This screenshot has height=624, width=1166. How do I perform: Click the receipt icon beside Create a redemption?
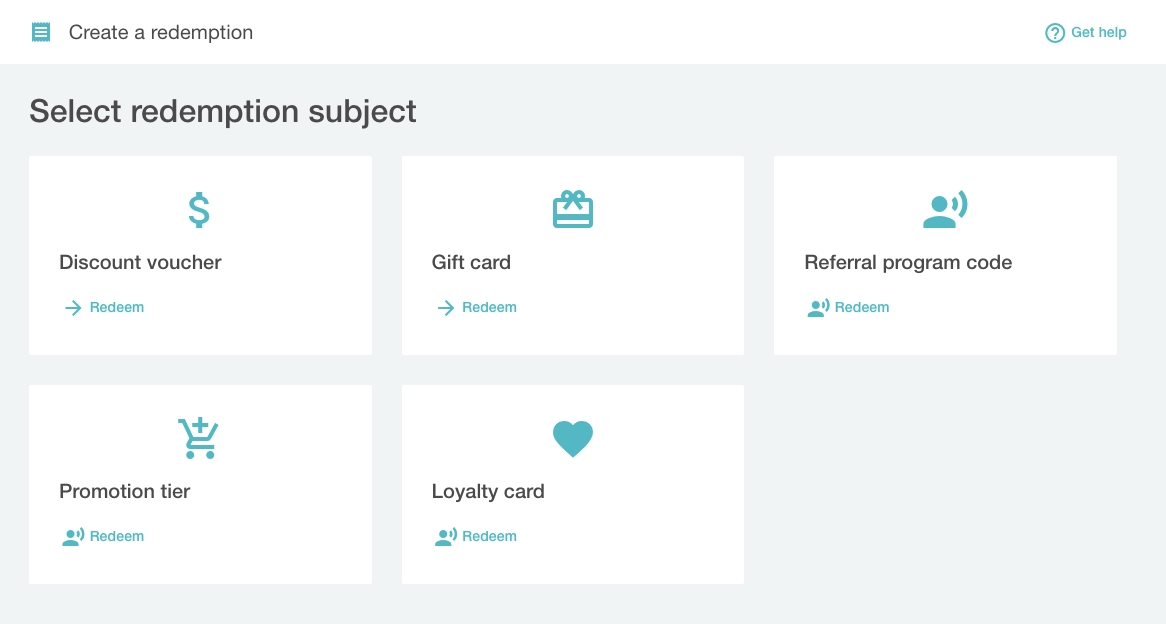pyautogui.click(x=41, y=32)
